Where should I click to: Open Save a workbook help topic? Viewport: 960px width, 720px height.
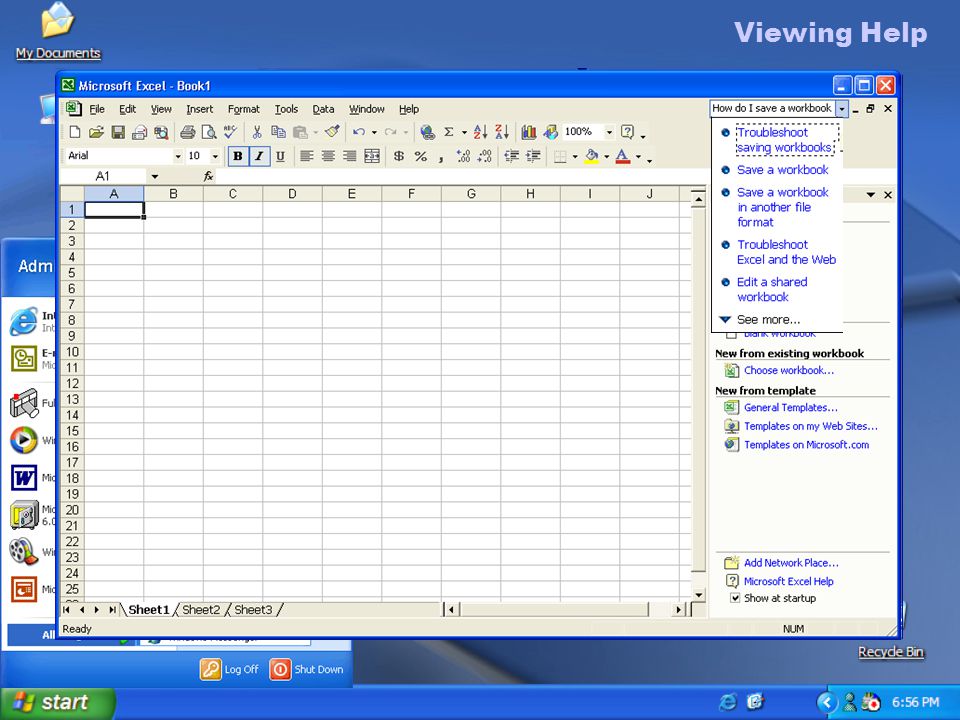tap(782, 170)
